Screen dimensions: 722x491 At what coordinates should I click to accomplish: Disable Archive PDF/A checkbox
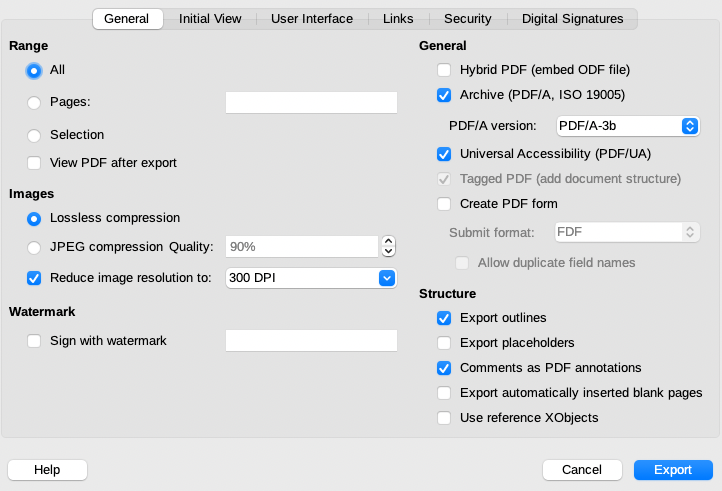pos(444,96)
